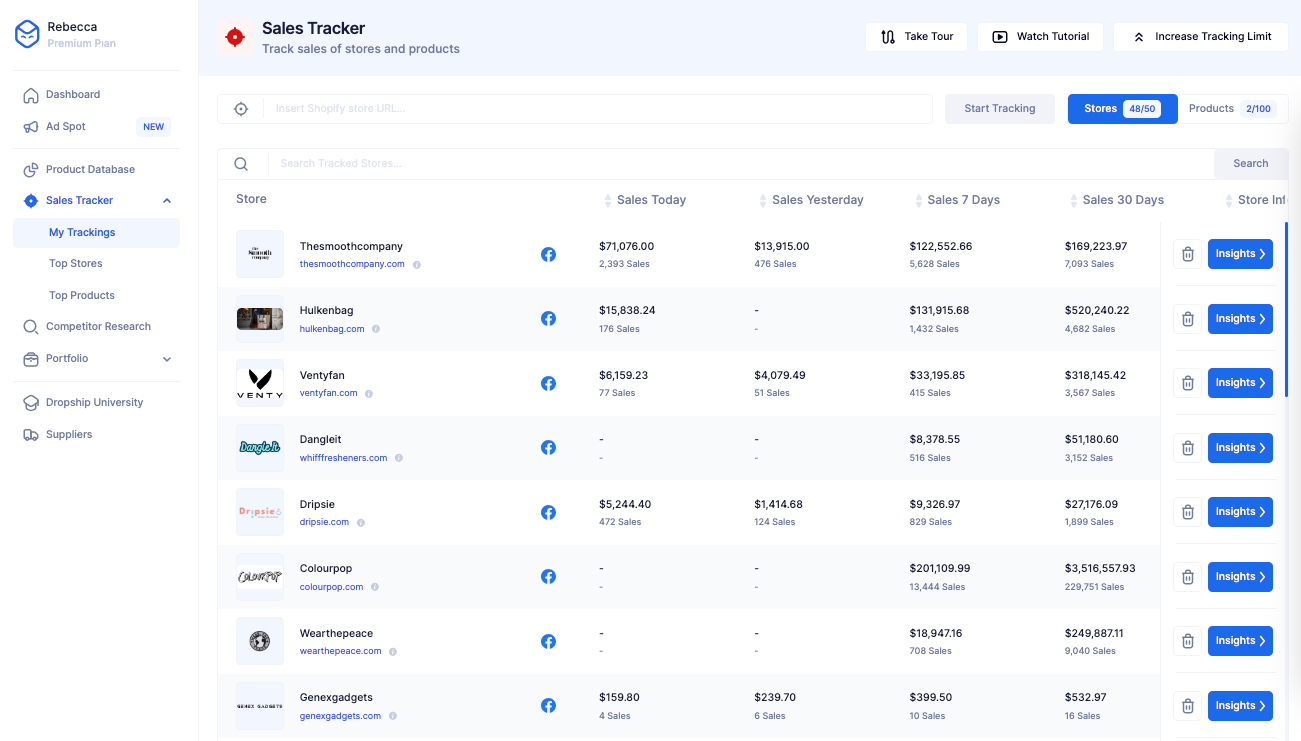Click the Facebook icon in Dangleit row

click(x=548, y=448)
